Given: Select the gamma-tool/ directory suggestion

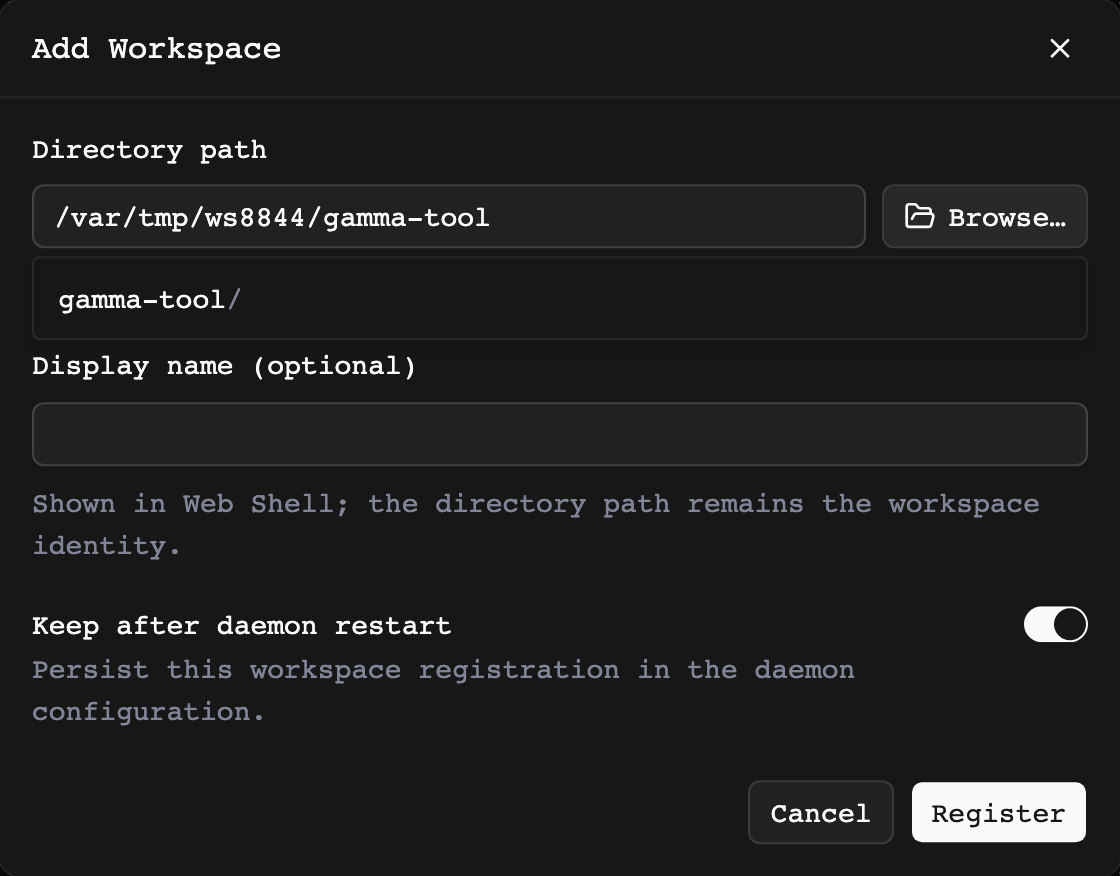Looking at the screenshot, I should [560, 299].
